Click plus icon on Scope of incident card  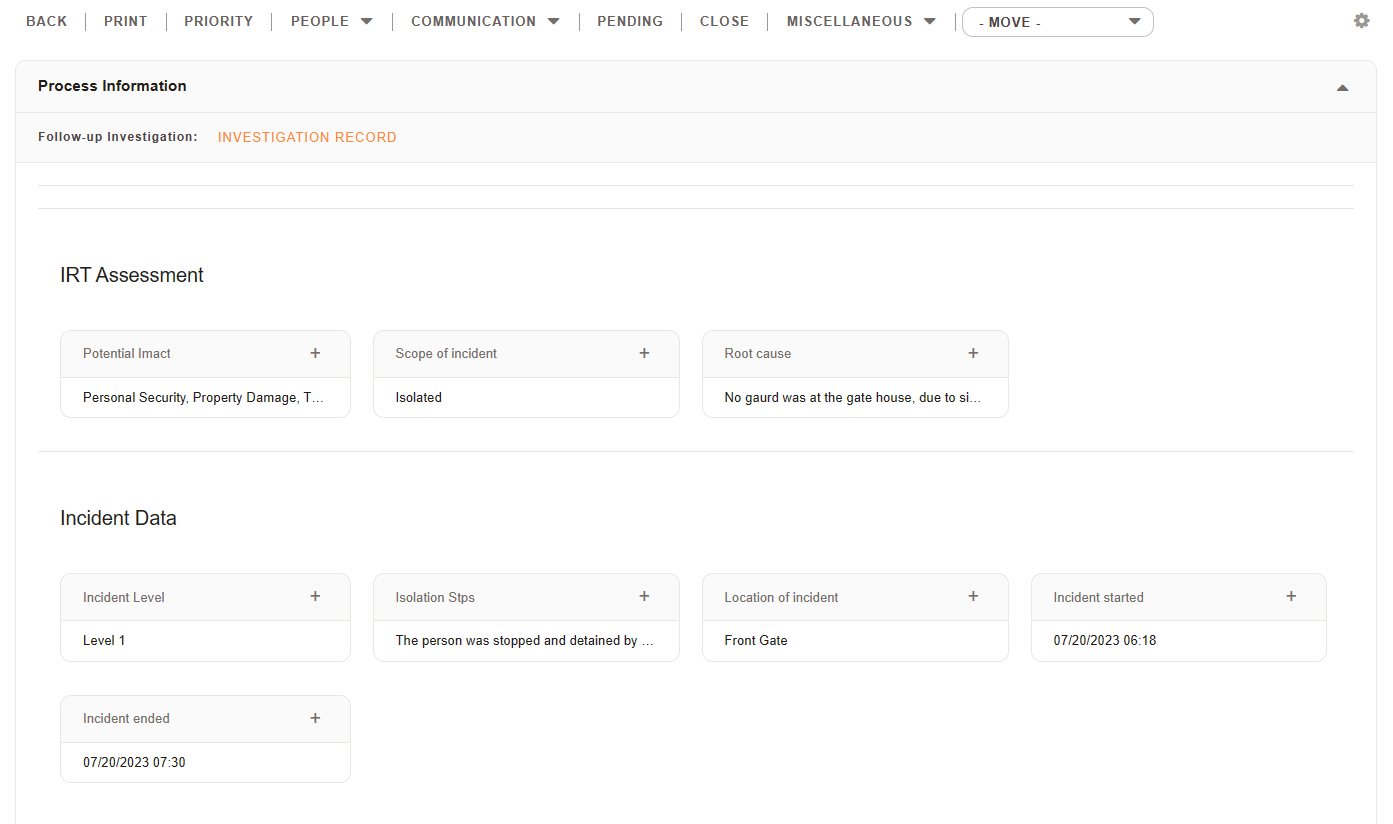[x=644, y=353]
